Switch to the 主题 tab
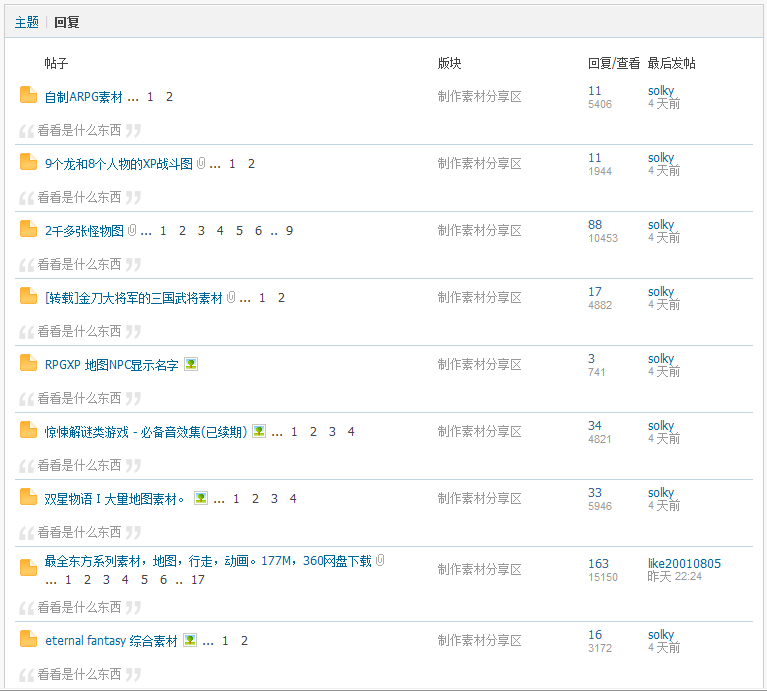The height and width of the screenshot is (691, 767). (26, 22)
